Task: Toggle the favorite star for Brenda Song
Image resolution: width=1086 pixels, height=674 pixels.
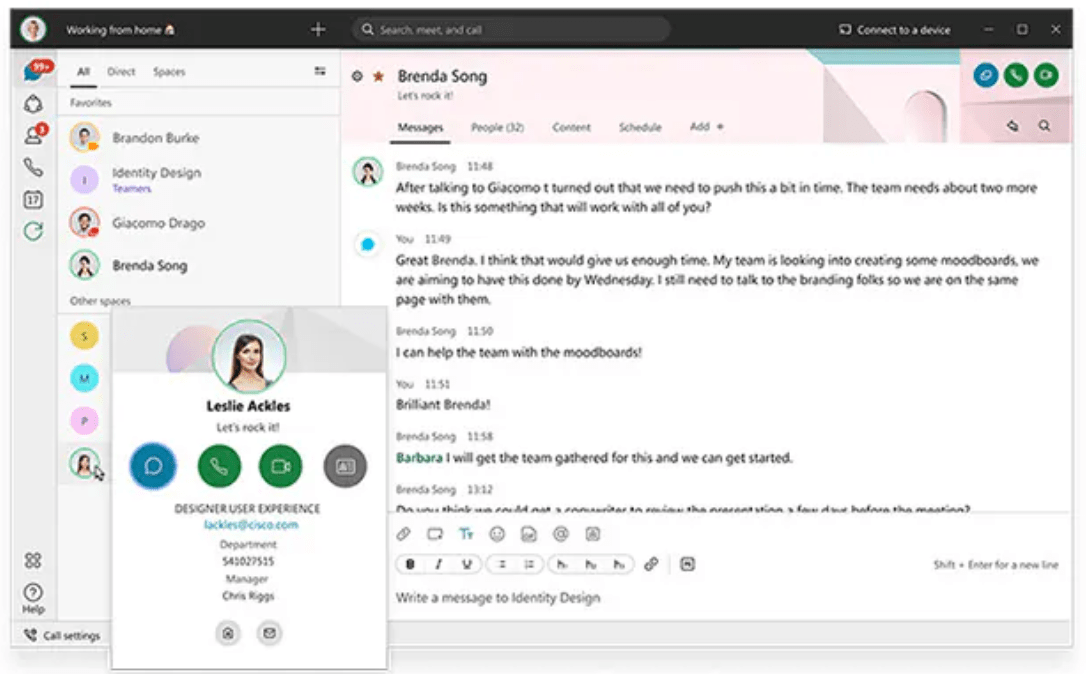Action: [378, 76]
